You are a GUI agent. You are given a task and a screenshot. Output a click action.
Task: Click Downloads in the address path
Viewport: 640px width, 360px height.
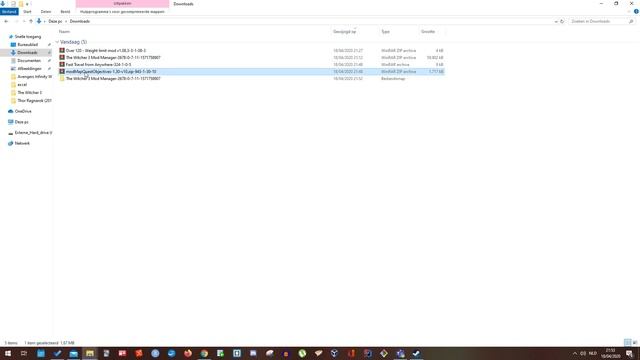(80, 21)
